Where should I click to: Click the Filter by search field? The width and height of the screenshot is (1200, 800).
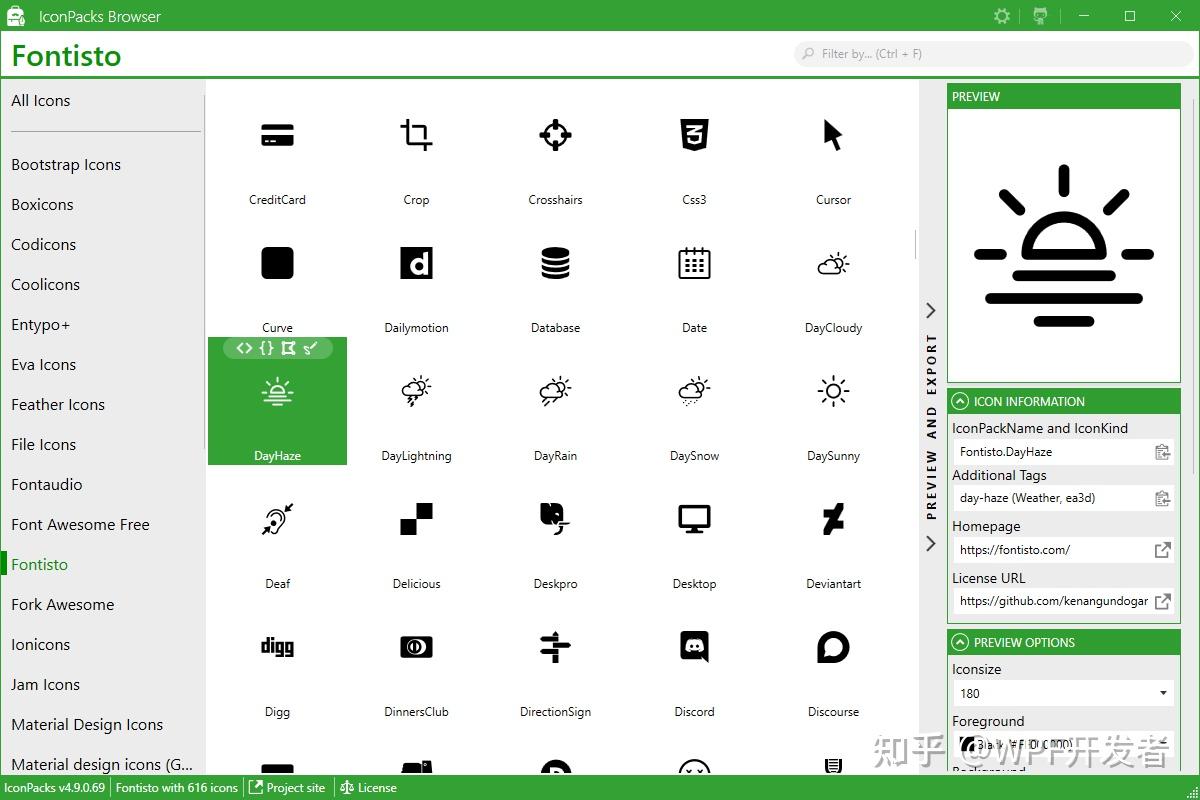[992, 53]
